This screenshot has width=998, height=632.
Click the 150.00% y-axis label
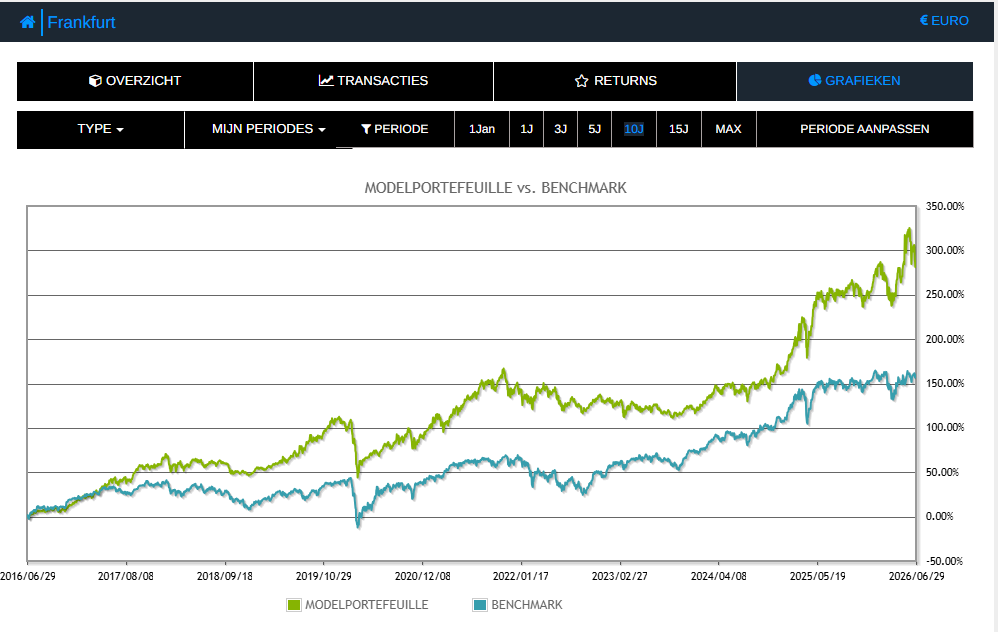(x=945, y=383)
